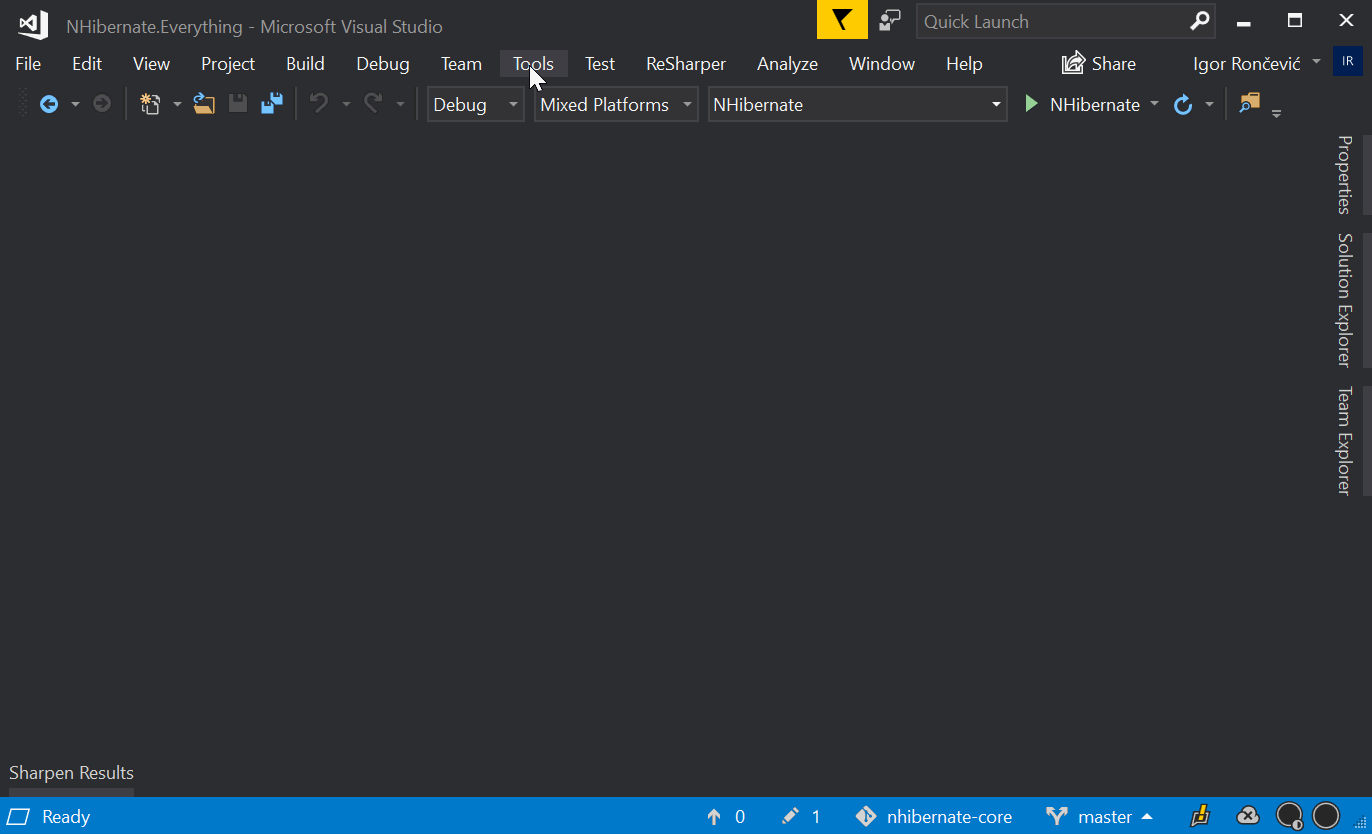
Task: Click the Find in Files folder icon
Action: (x=1249, y=103)
